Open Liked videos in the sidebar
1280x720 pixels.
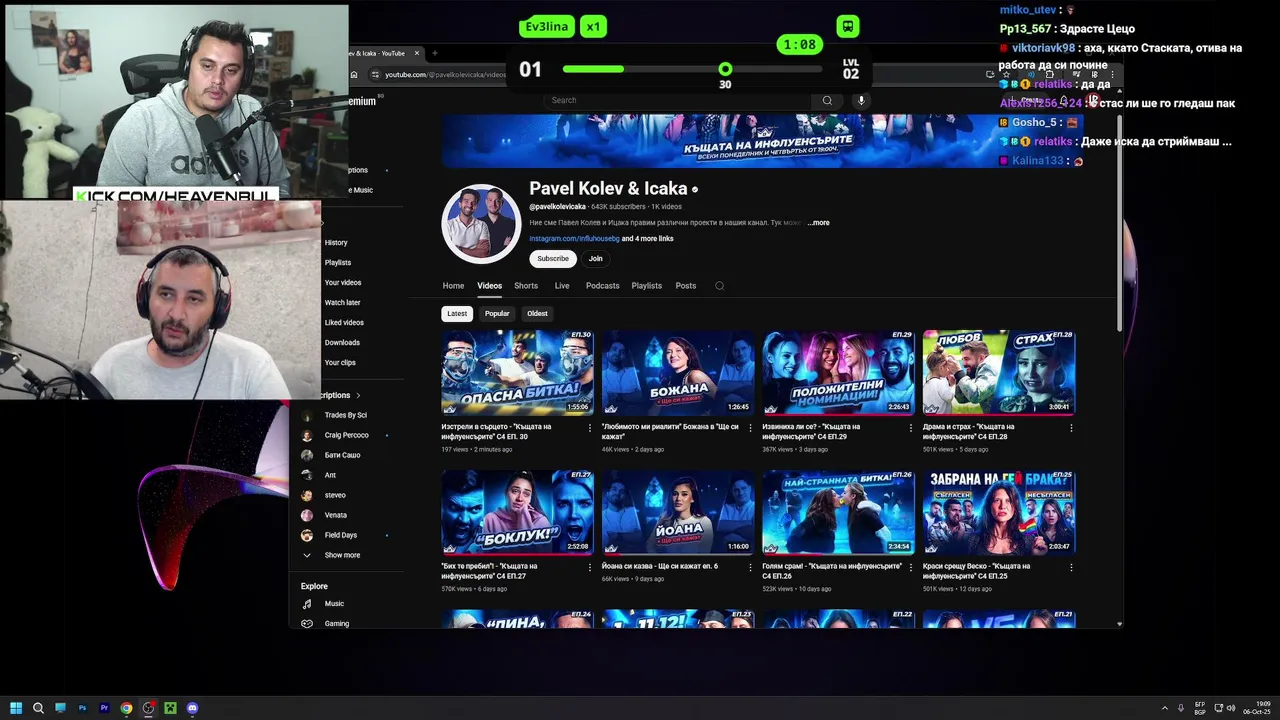pos(344,323)
